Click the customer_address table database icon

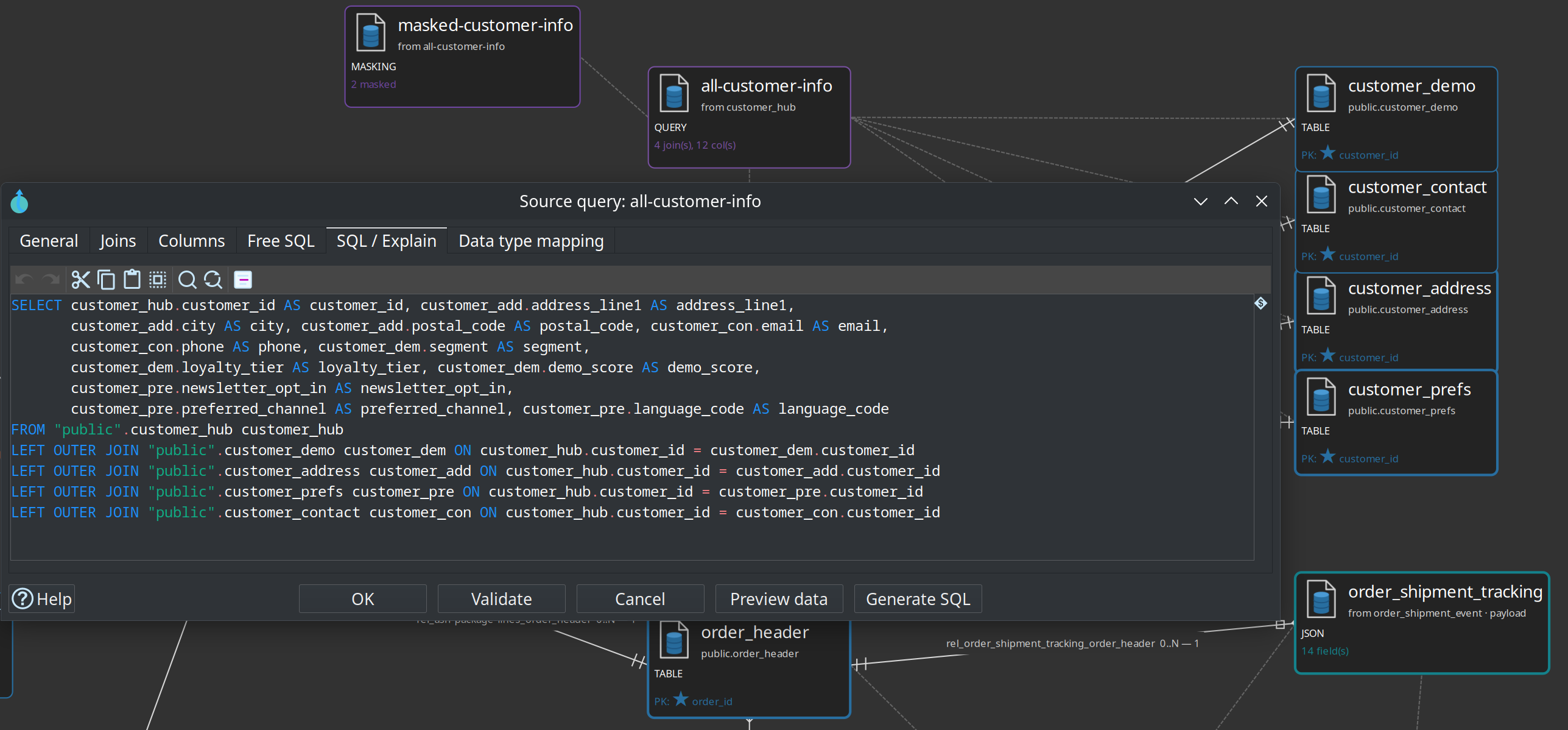coord(1321,296)
